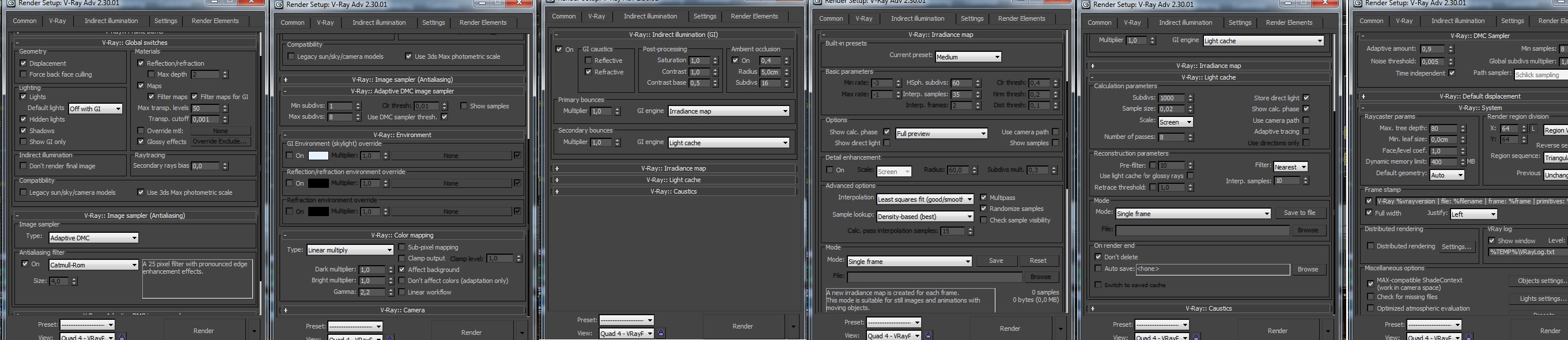Click the Save button in Irradiance map Mode
Viewport: 1568px width, 340px height.
(996, 261)
